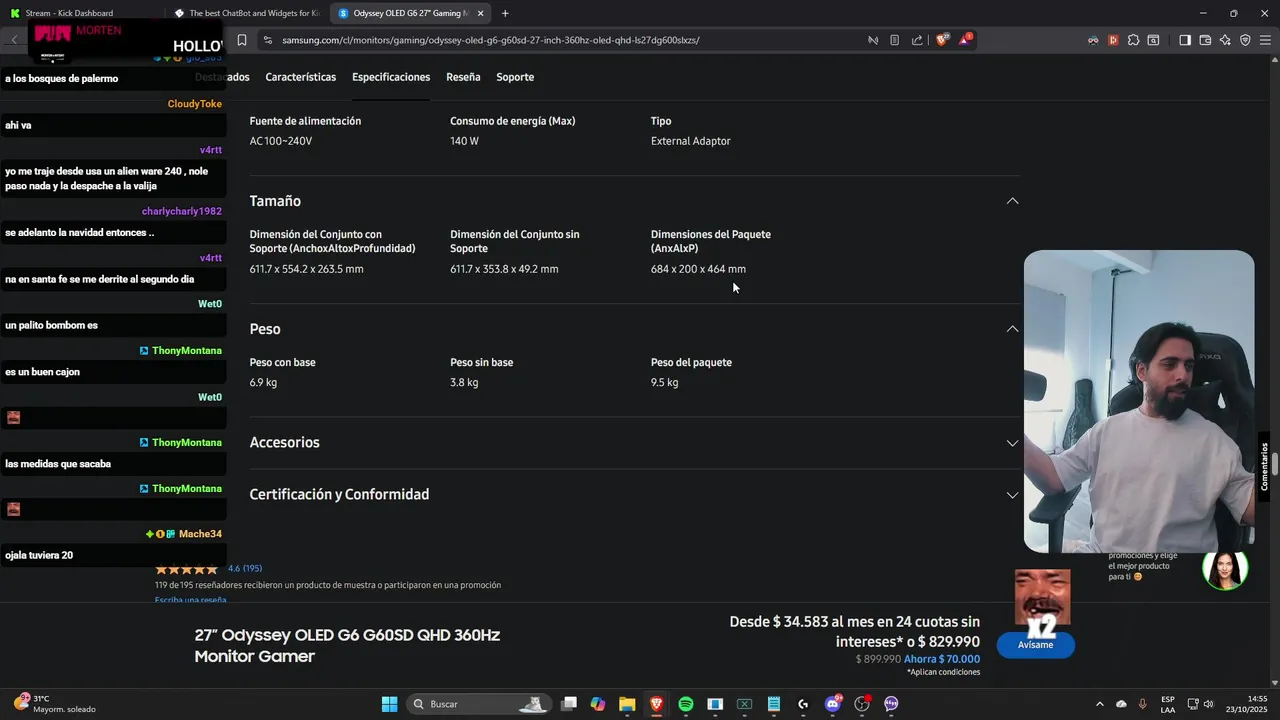Open the Comentarios side tab

coord(1265,466)
